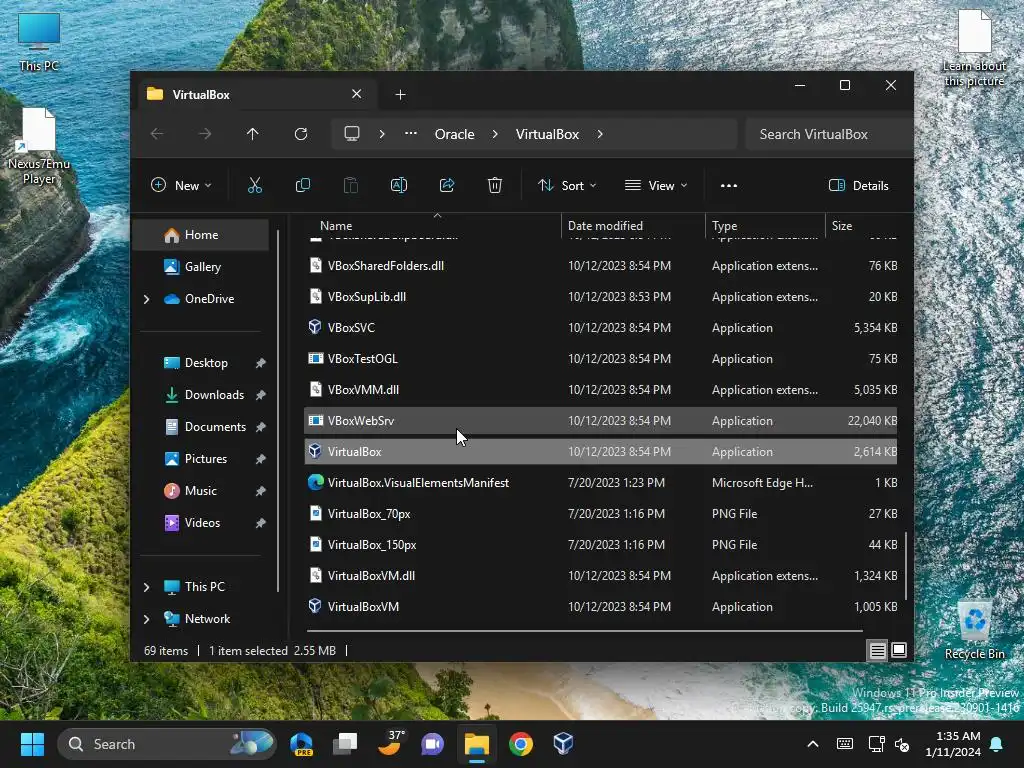1024x768 pixels.
Task: Open chevron after Oracle breadcrumb
Action: click(x=495, y=134)
